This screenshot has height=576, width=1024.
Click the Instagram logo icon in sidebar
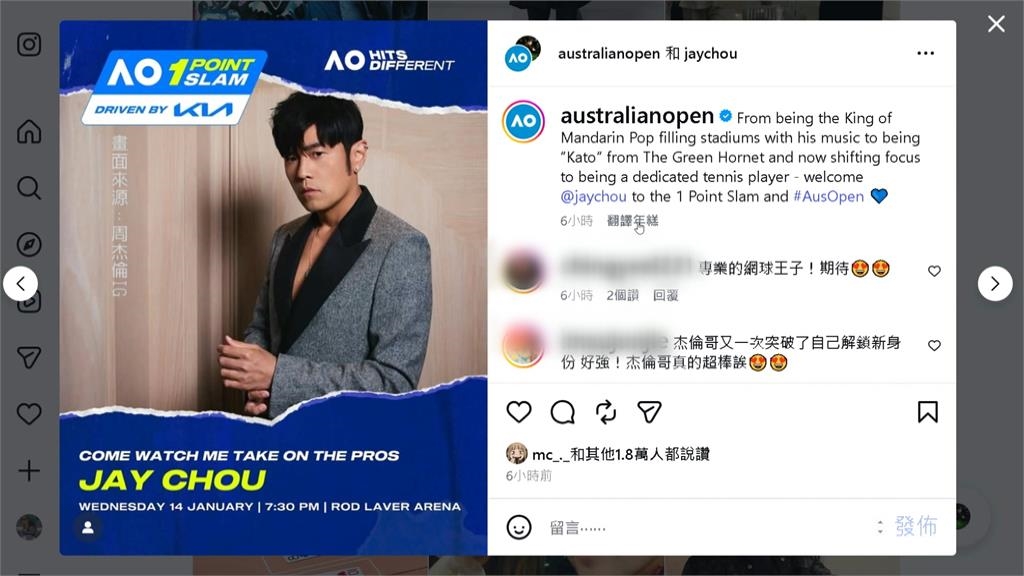(x=29, y=44)
